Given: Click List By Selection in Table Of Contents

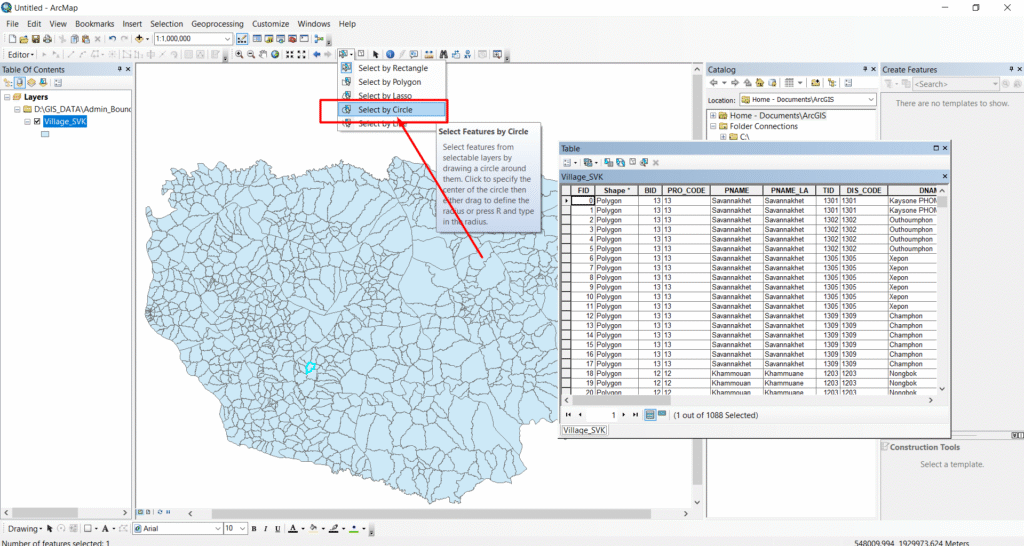Looking at the screenshot, I should 43,83.
